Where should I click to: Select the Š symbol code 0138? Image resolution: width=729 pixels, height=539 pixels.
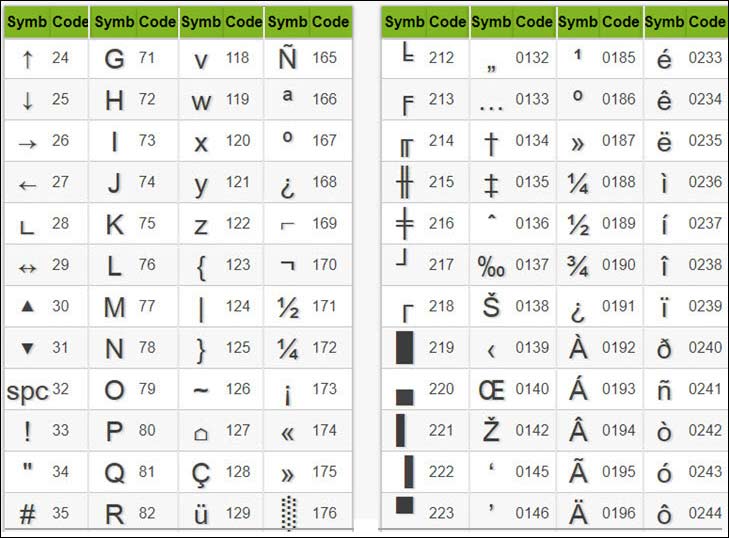point(491,306)
